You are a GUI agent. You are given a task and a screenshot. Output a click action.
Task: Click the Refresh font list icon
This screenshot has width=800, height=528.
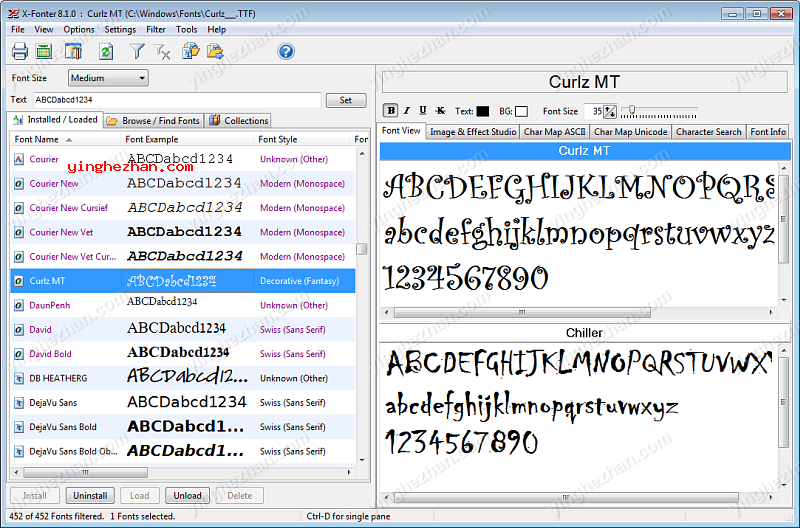click(106, 52)
